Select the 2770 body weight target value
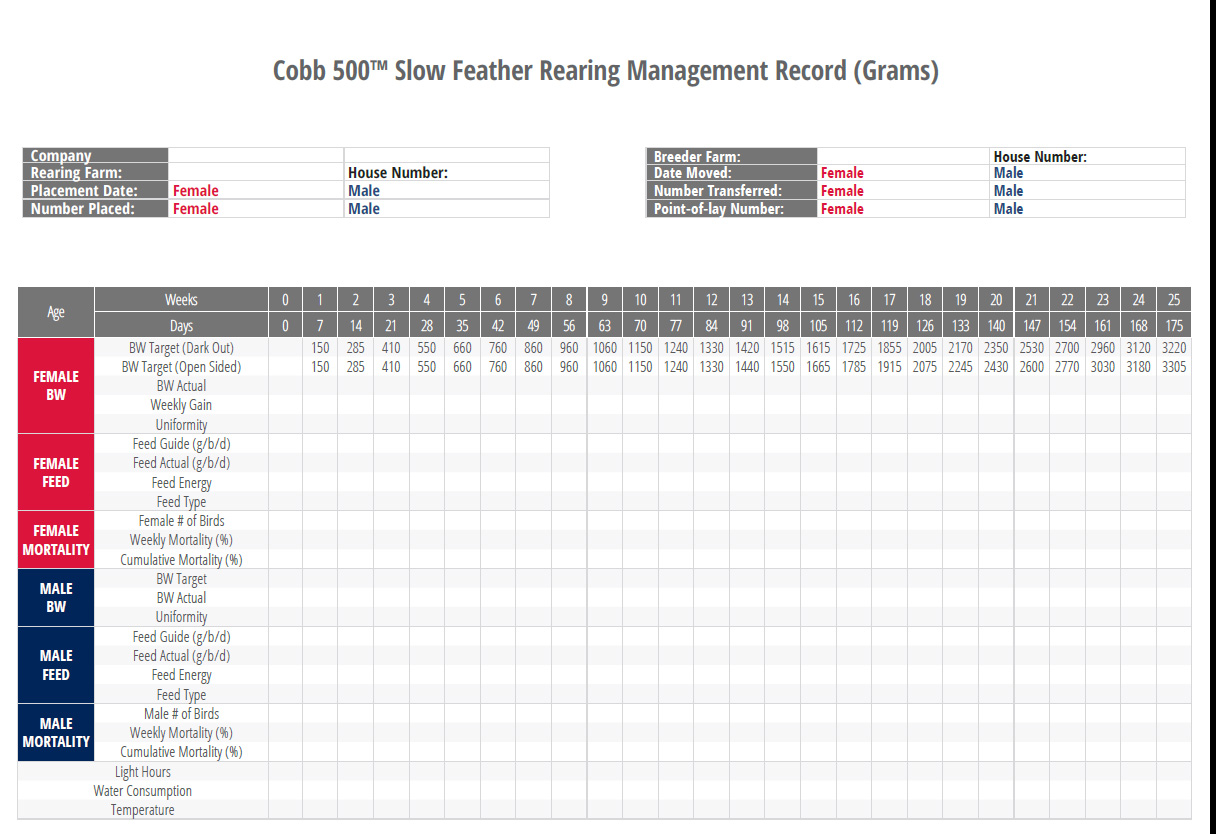The height and width of the screenshot is (834, 1216). pyautogui.click(x=1067, y=367)
